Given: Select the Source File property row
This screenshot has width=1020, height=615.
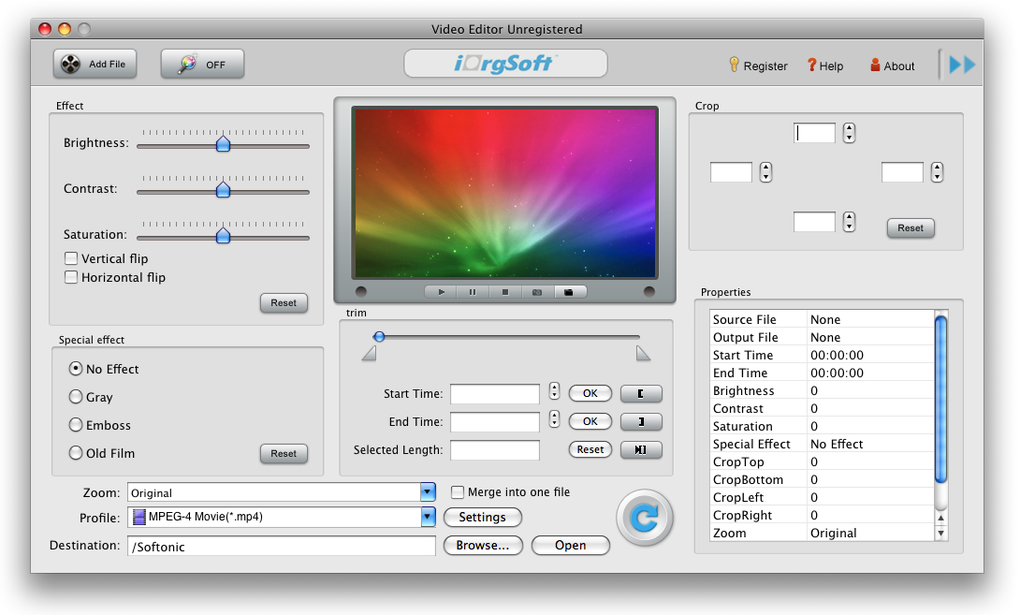Looking at the screenshot, I should (822, 320).
